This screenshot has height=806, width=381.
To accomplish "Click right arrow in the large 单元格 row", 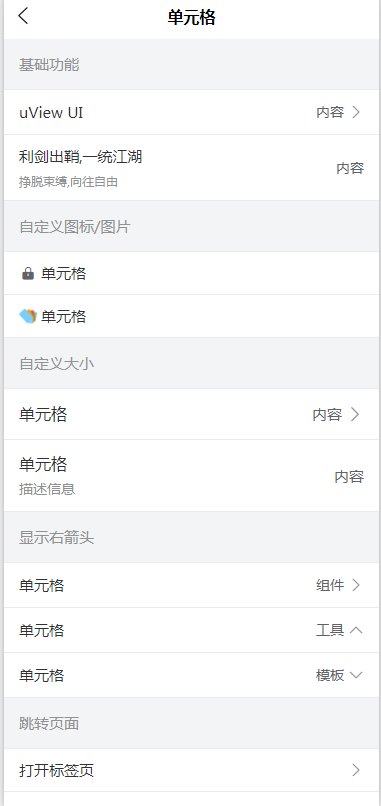I will (x=355, y=414).
